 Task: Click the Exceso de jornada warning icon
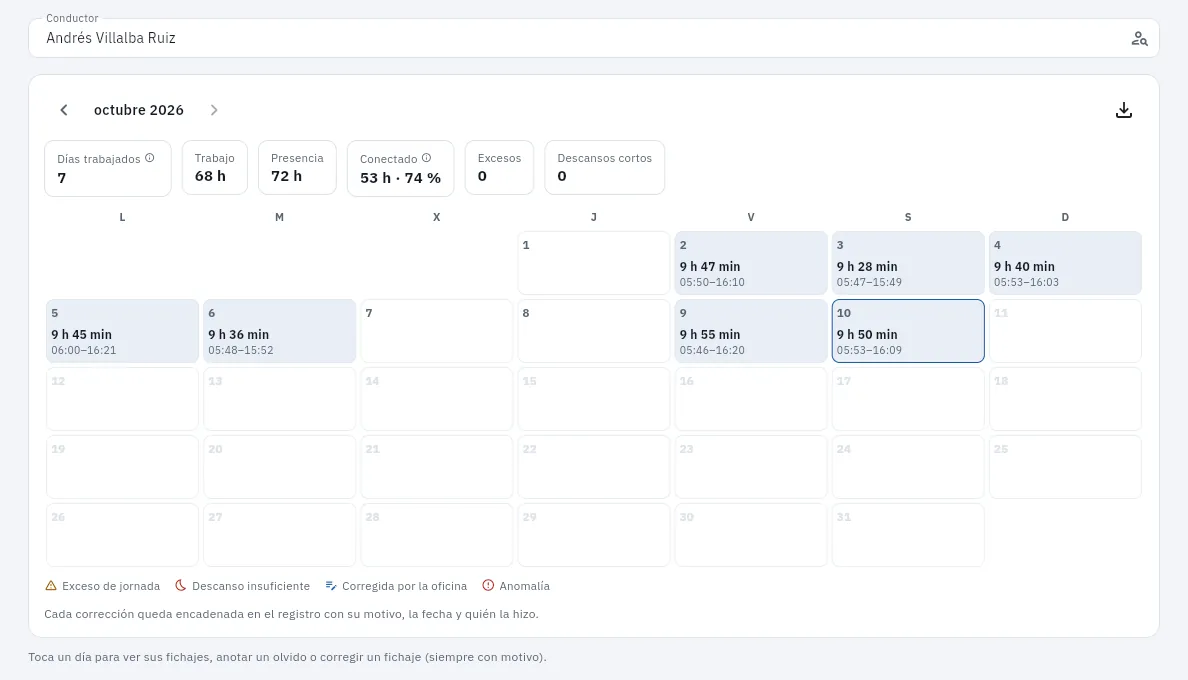point(51,585)
